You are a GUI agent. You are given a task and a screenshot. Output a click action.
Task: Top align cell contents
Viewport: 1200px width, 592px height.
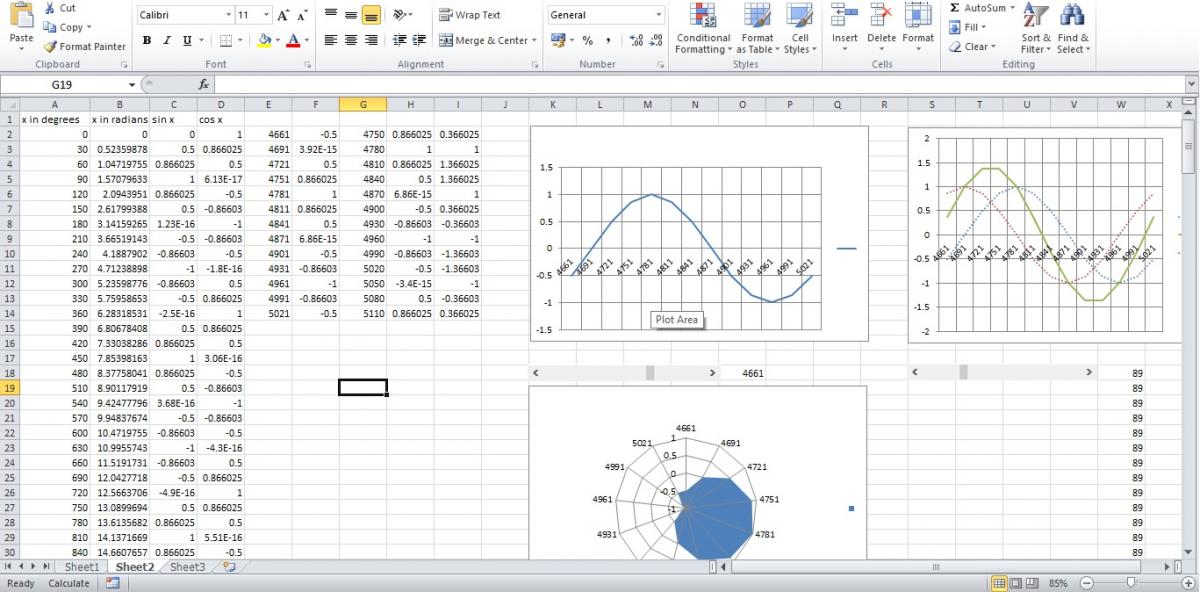pos(331,15)
